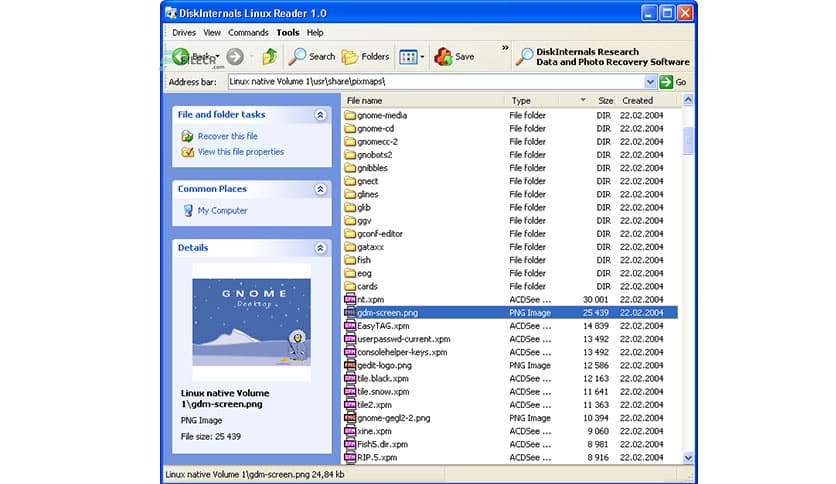Select Fish5.dir.xpm file name
This screenshot has height=484, width=836.
point(382,444)
